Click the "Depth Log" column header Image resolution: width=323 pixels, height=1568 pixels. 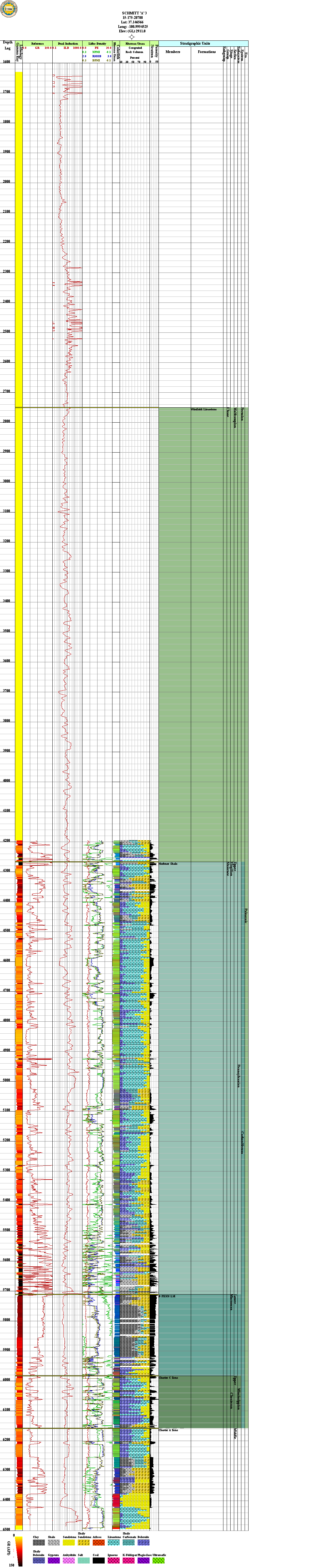[x=7, y=45]
